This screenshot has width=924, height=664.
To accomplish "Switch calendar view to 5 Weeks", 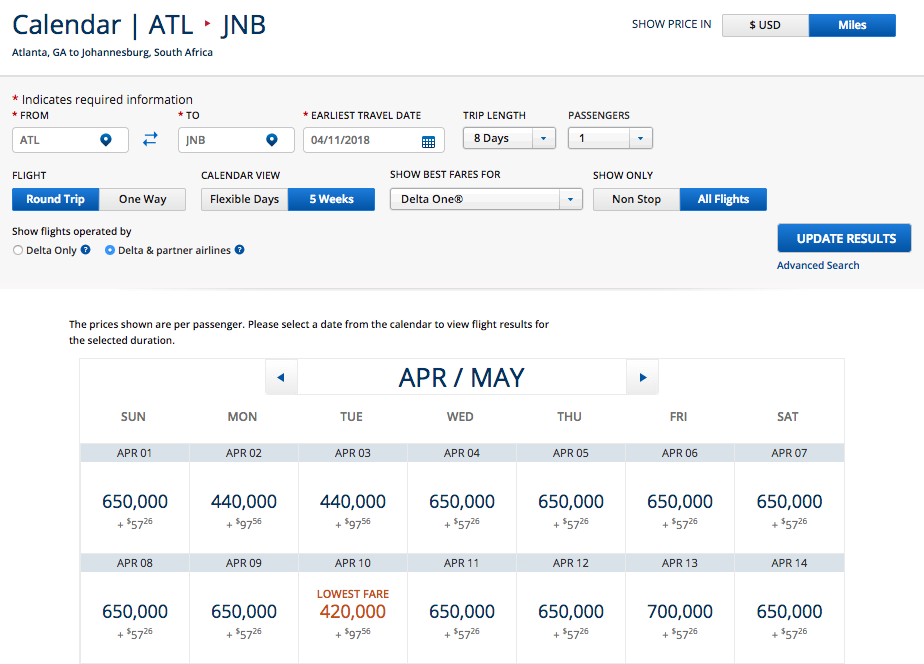I will click(331, 199).
